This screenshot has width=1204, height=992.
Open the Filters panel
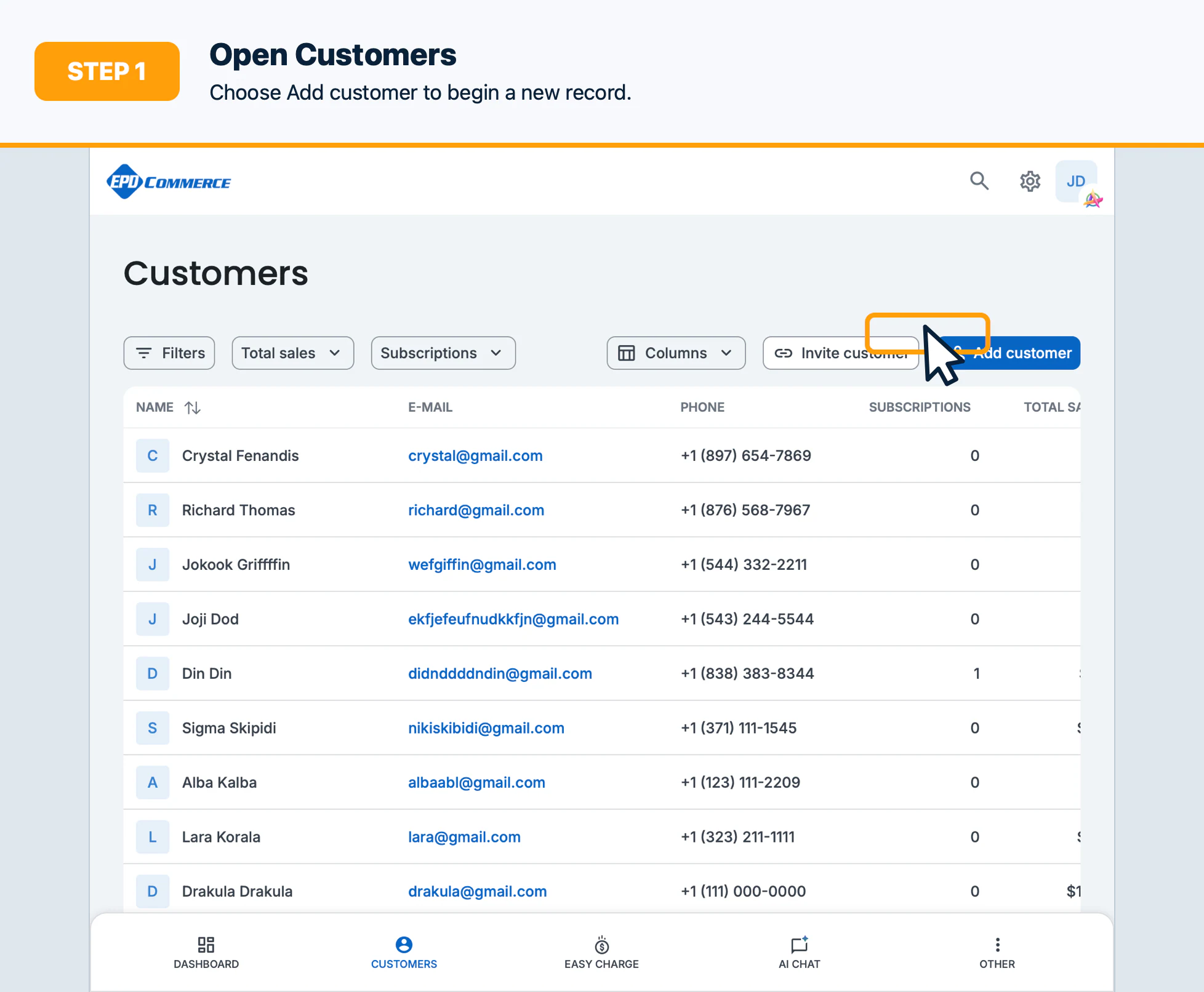click(x=169, y=353)
